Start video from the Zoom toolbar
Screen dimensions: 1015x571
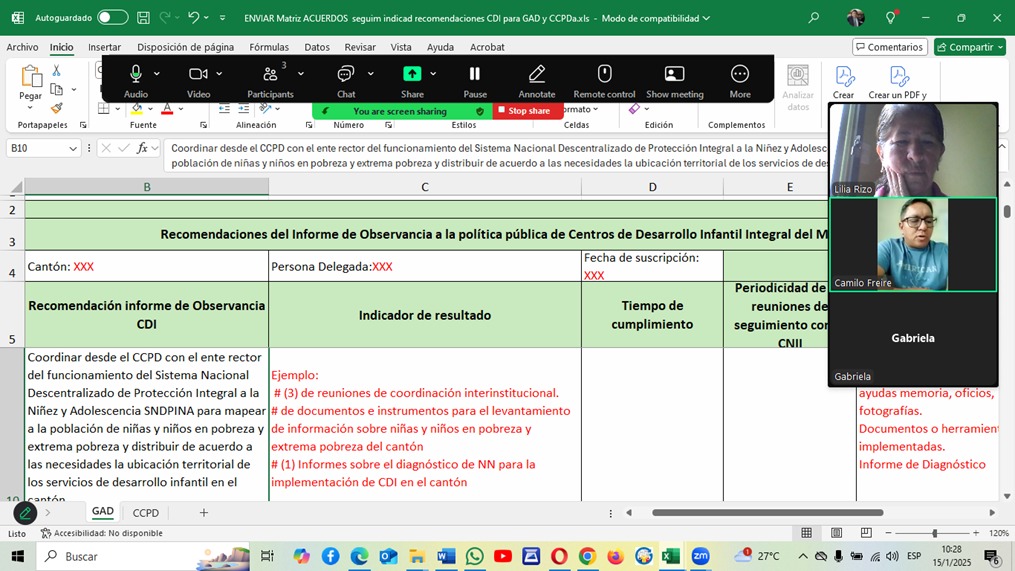click(198, 74)
